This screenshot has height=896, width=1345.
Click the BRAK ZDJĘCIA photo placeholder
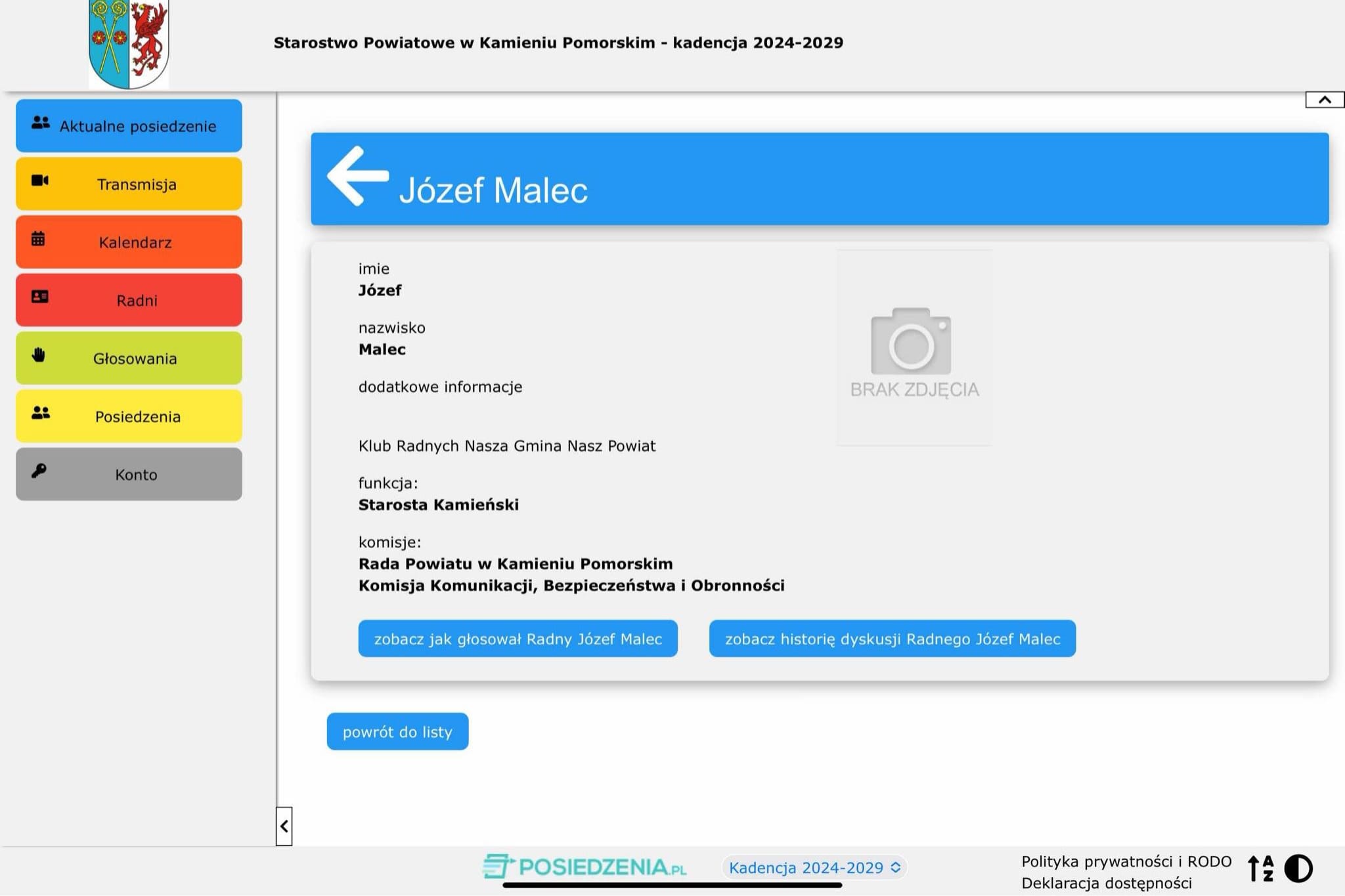pyautogui.click(x=914, y=348)
